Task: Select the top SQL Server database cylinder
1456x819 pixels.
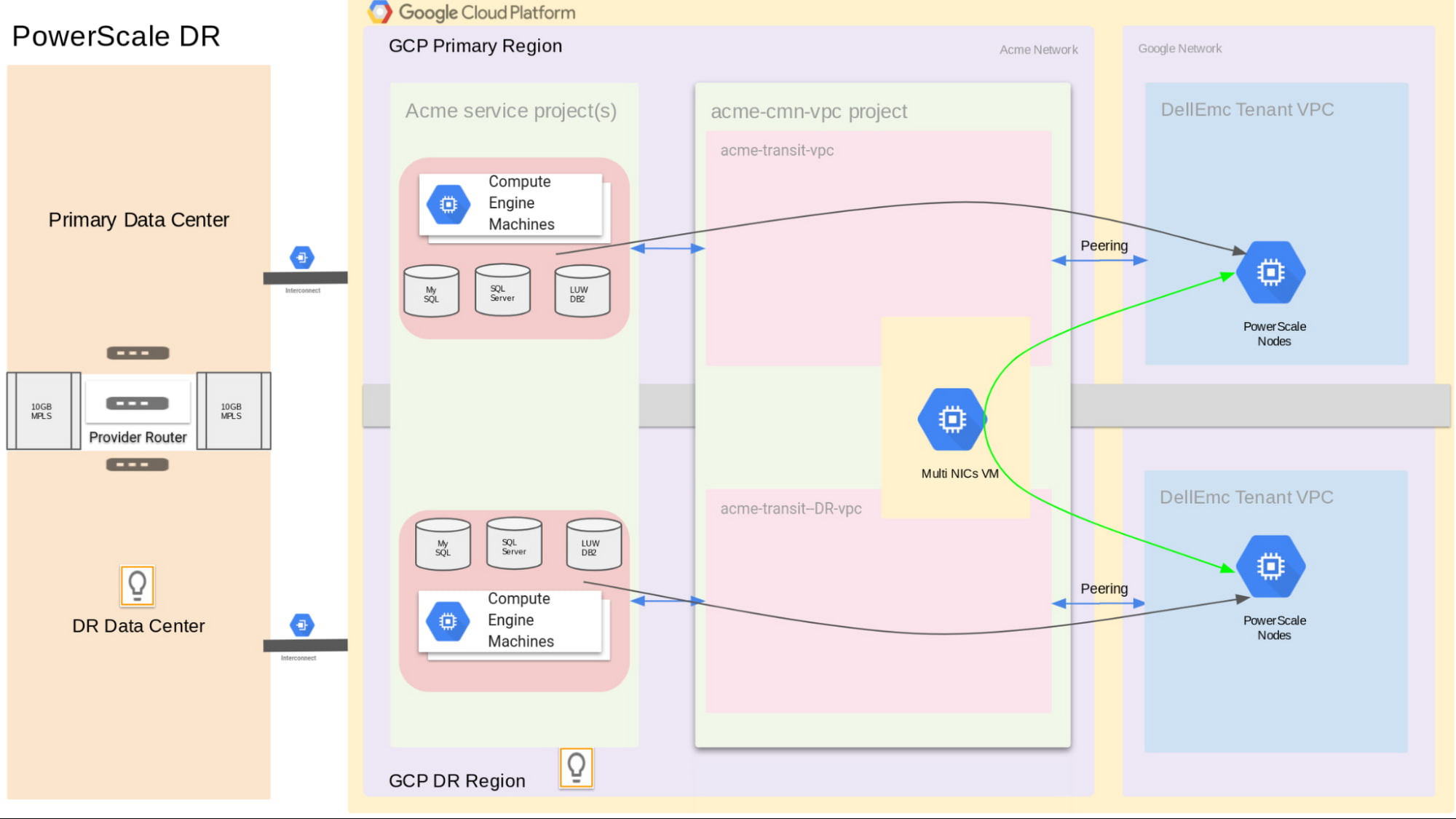Action: pos(502,290)
